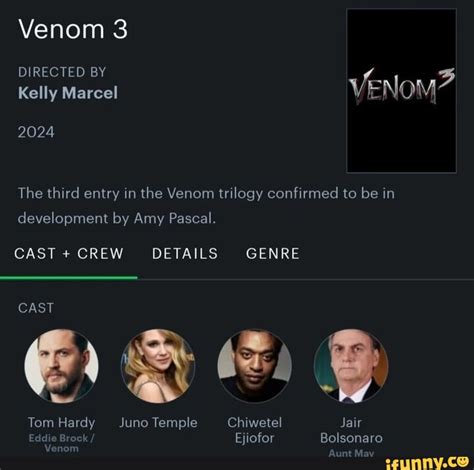Open the Chiwetel Ejiofor name link
Screen dimensions: 474x470
(x=255, y=430)
